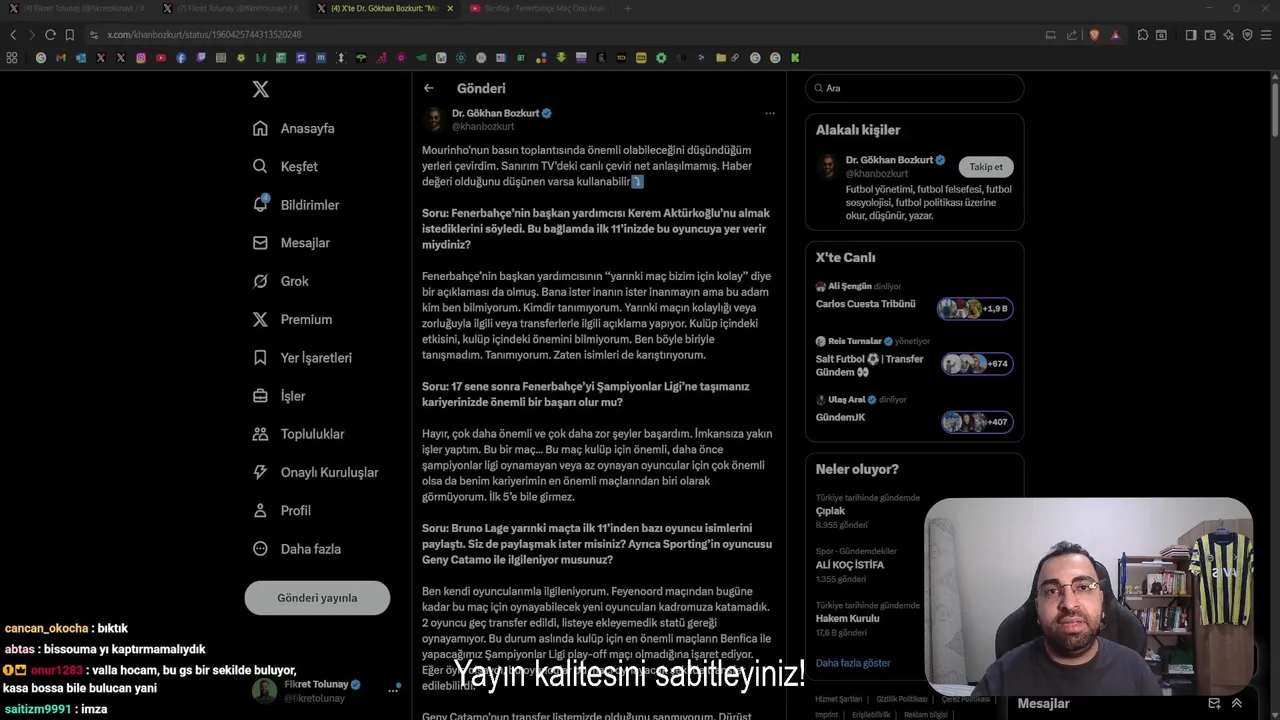Open Topluluklar communities
The image size is (1280, 720).
coord(298,434)
